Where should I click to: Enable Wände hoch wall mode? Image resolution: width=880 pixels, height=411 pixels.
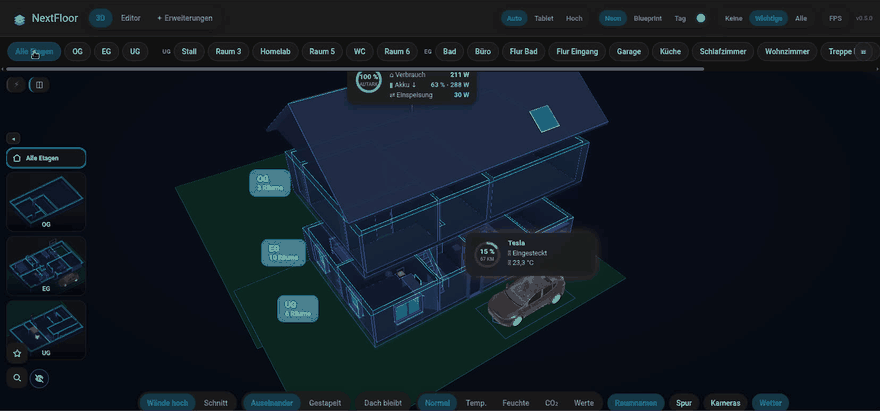(167, 403)
